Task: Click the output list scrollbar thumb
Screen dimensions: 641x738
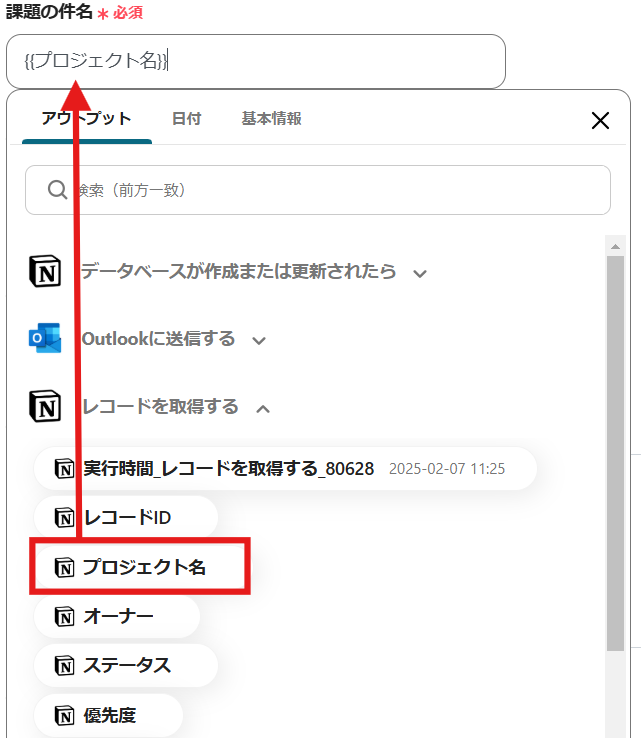Action: (615, 453)
